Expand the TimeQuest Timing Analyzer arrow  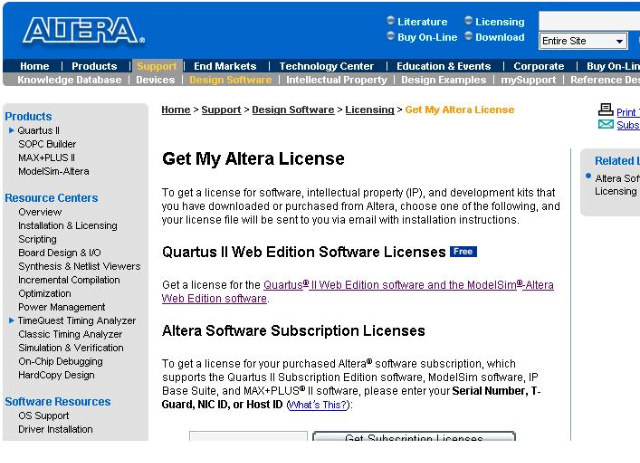coord(11,321)
